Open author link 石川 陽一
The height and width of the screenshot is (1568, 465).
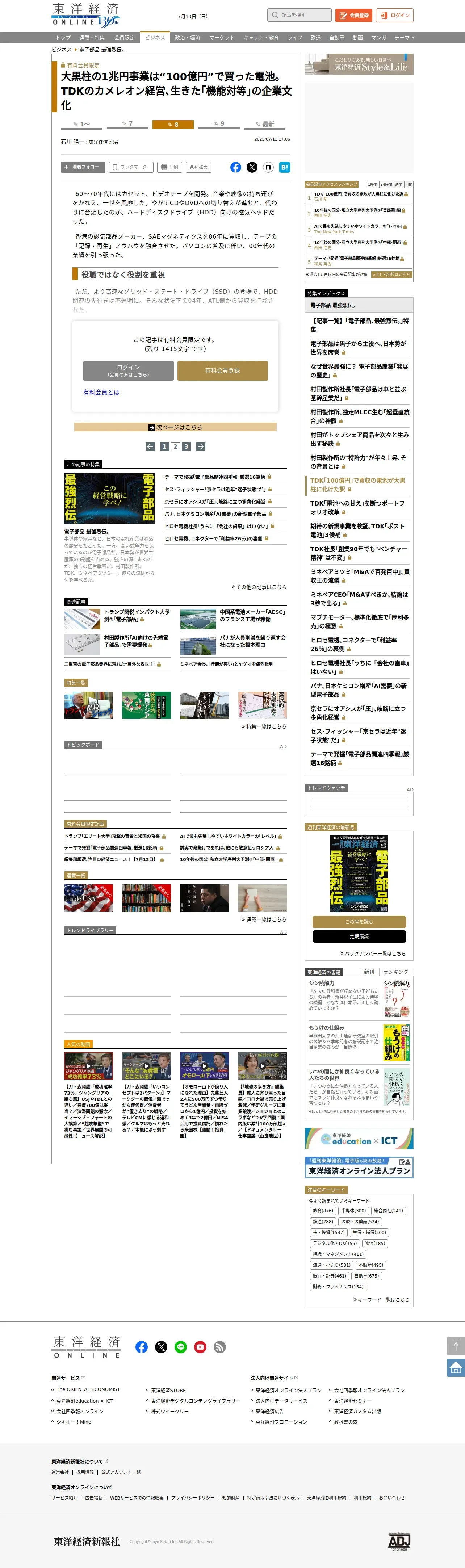pos(72,142)
